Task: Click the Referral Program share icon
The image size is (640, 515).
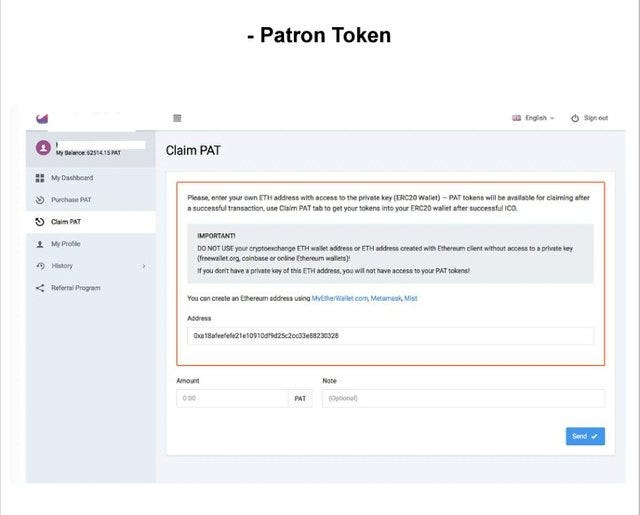Action: point(40,288)
